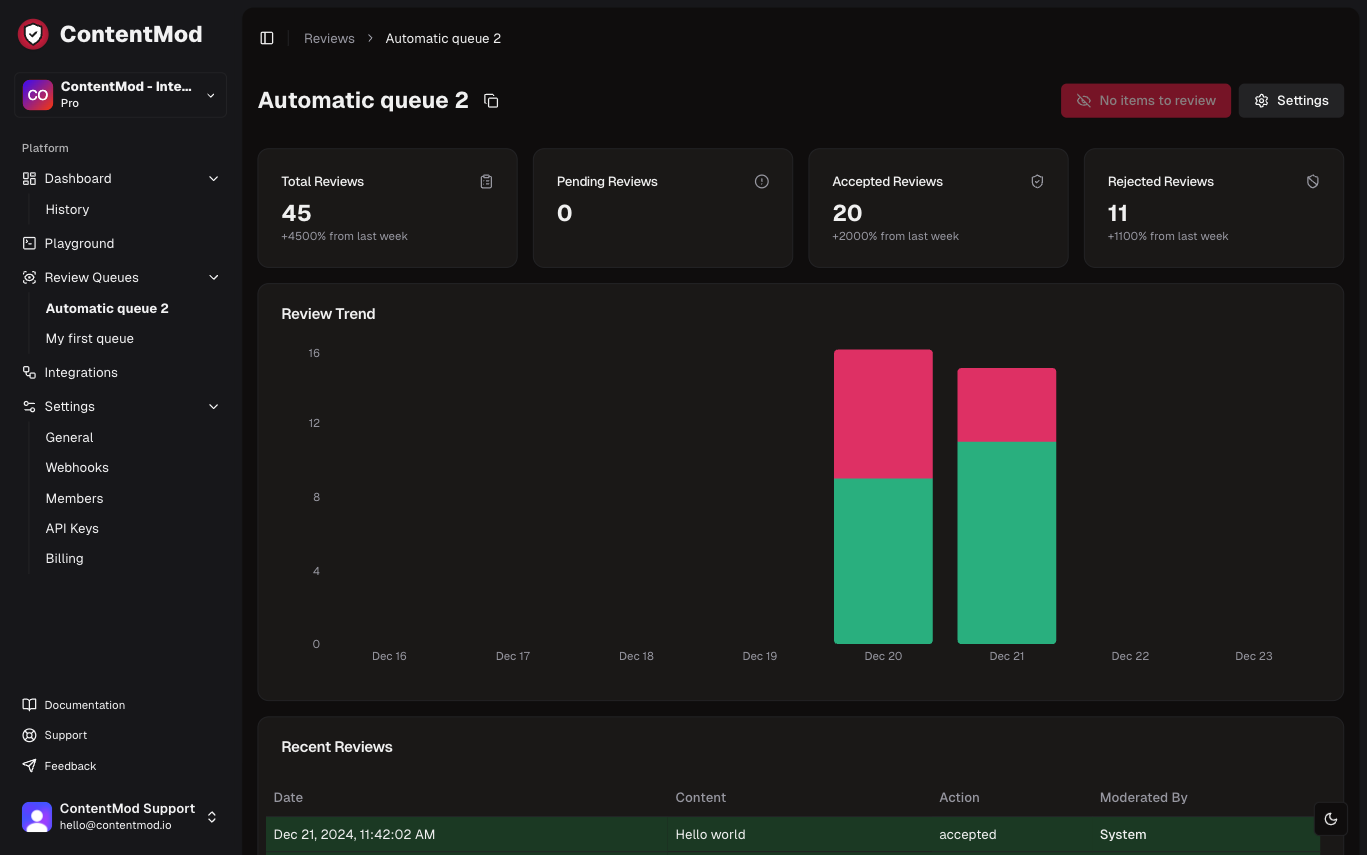This screenshot has width=1367, height=855.
Task: Toggle the sidebar panel icon
Action: coord(267,38)
